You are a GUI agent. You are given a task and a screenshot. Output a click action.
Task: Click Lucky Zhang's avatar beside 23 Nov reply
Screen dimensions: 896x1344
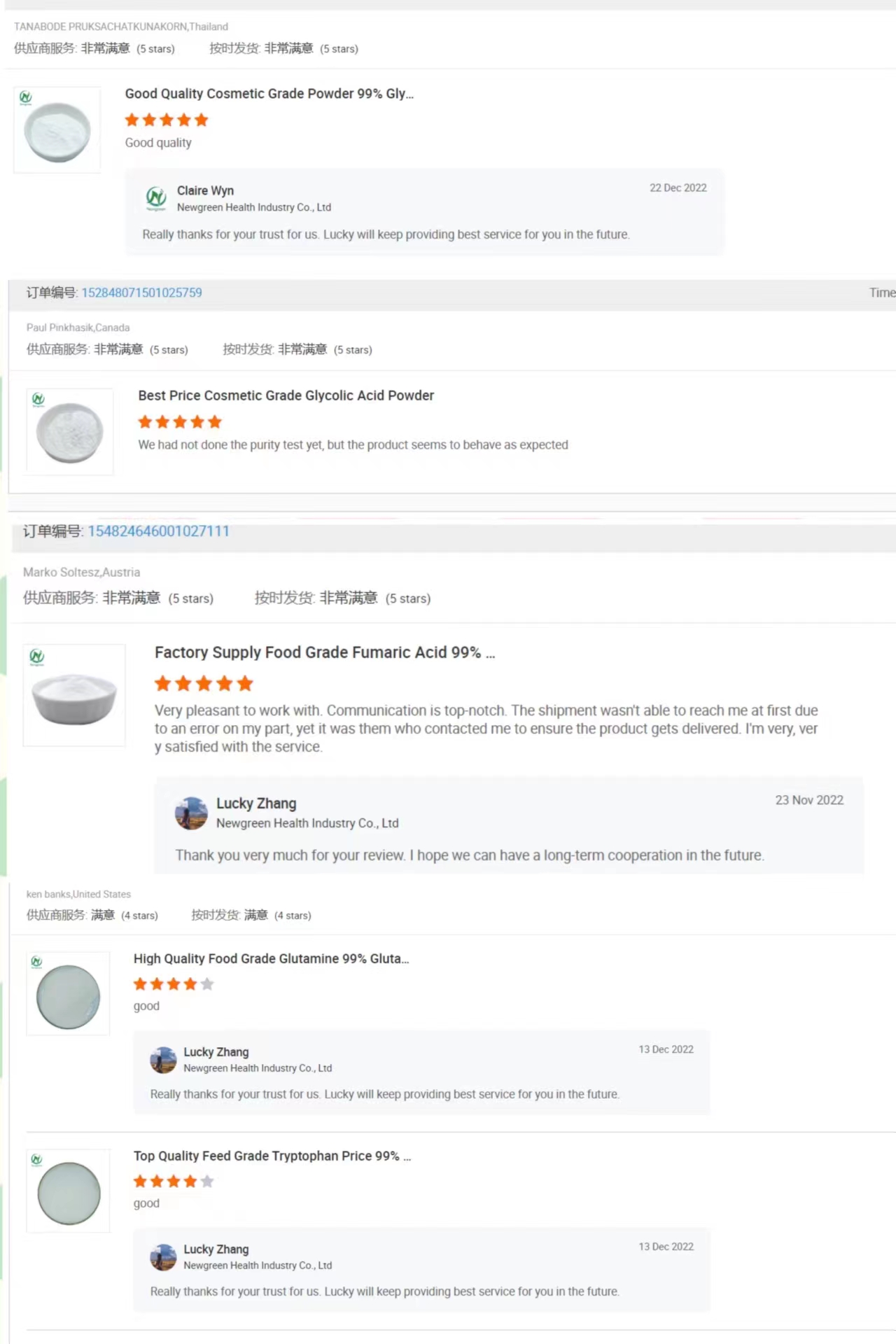pyautogui.click(x=191, y=813)
